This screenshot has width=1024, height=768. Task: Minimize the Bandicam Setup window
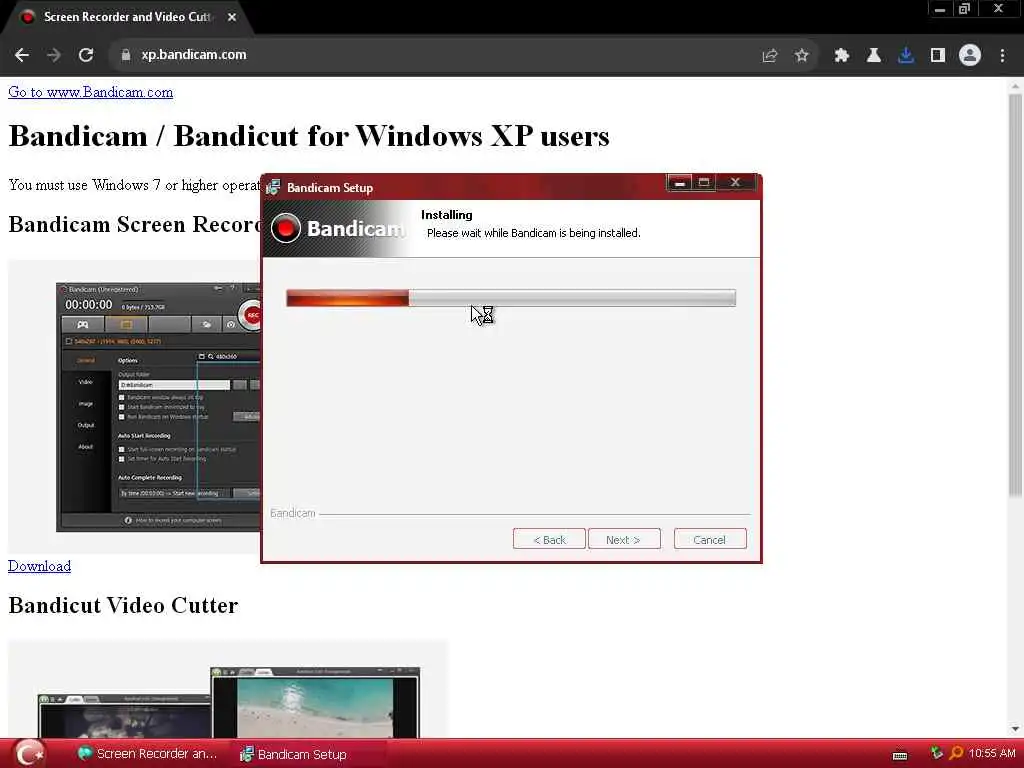679,183
